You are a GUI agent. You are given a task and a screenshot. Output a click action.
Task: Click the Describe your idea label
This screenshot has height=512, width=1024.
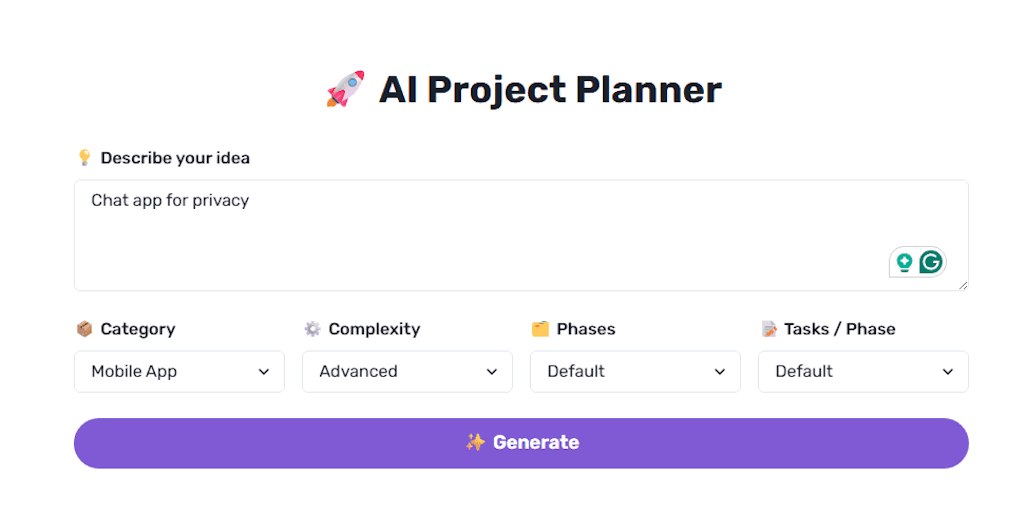click(x=175, y=158)
